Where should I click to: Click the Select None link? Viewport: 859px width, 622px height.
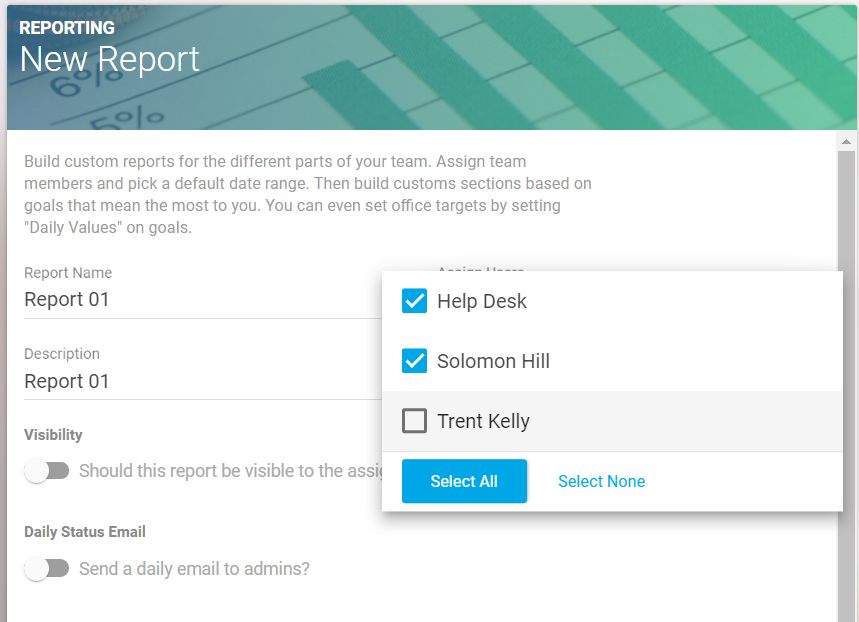coord(602,481)
